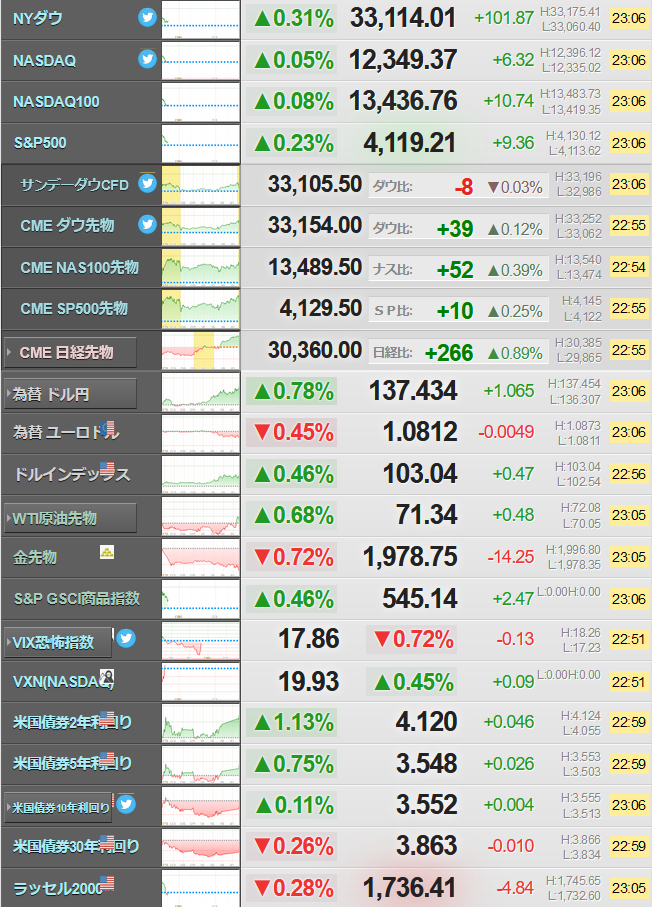Expand the CME 日経先物 button
Screen dimensions: 652x907
71,352
